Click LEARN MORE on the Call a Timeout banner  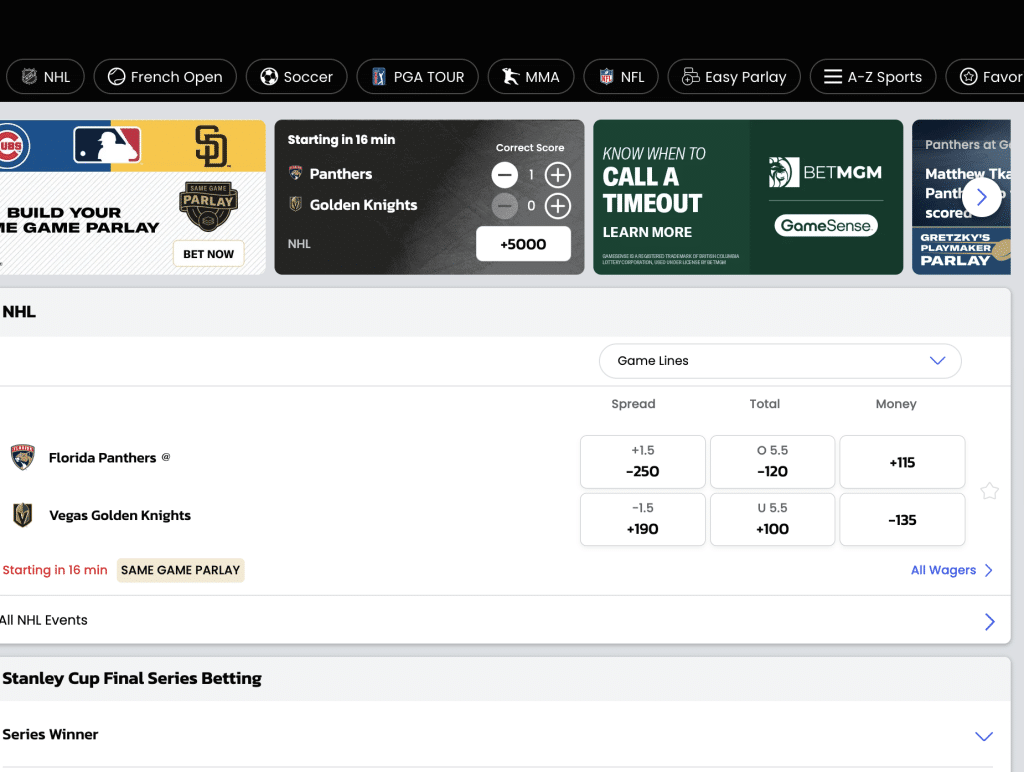[647, 233]
